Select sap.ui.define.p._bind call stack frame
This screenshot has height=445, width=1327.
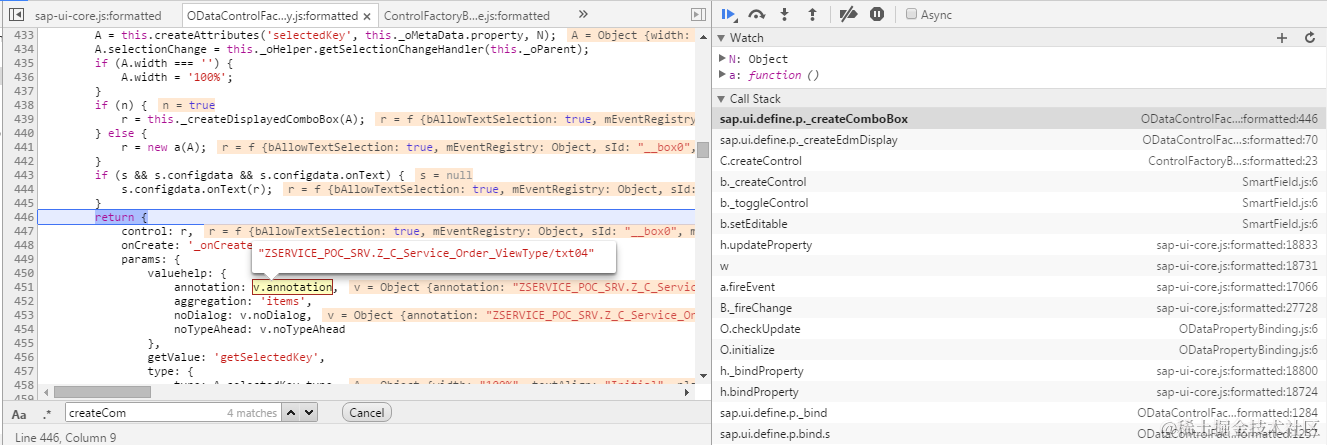(1017, 413)
